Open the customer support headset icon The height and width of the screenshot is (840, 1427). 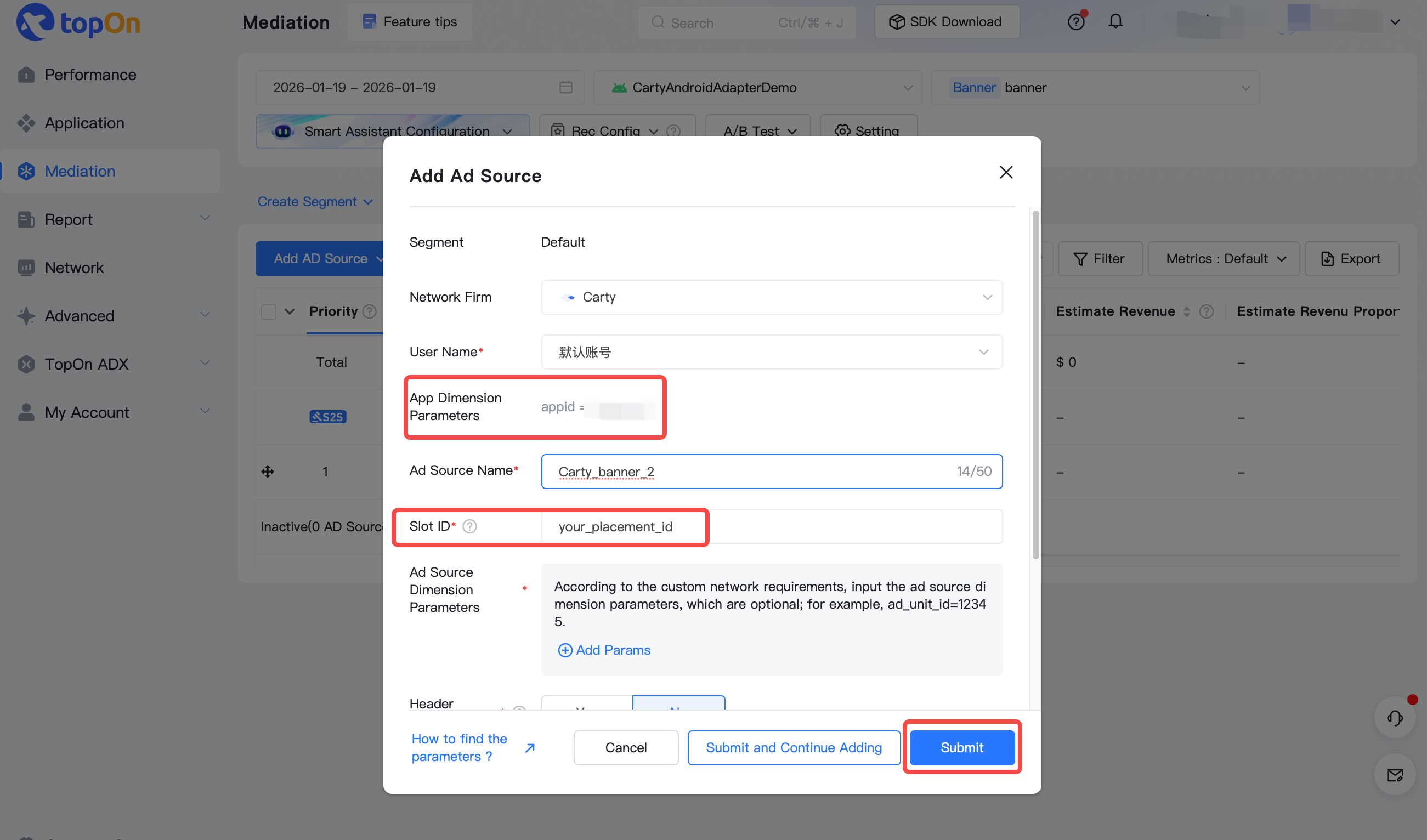(1394, 718)
